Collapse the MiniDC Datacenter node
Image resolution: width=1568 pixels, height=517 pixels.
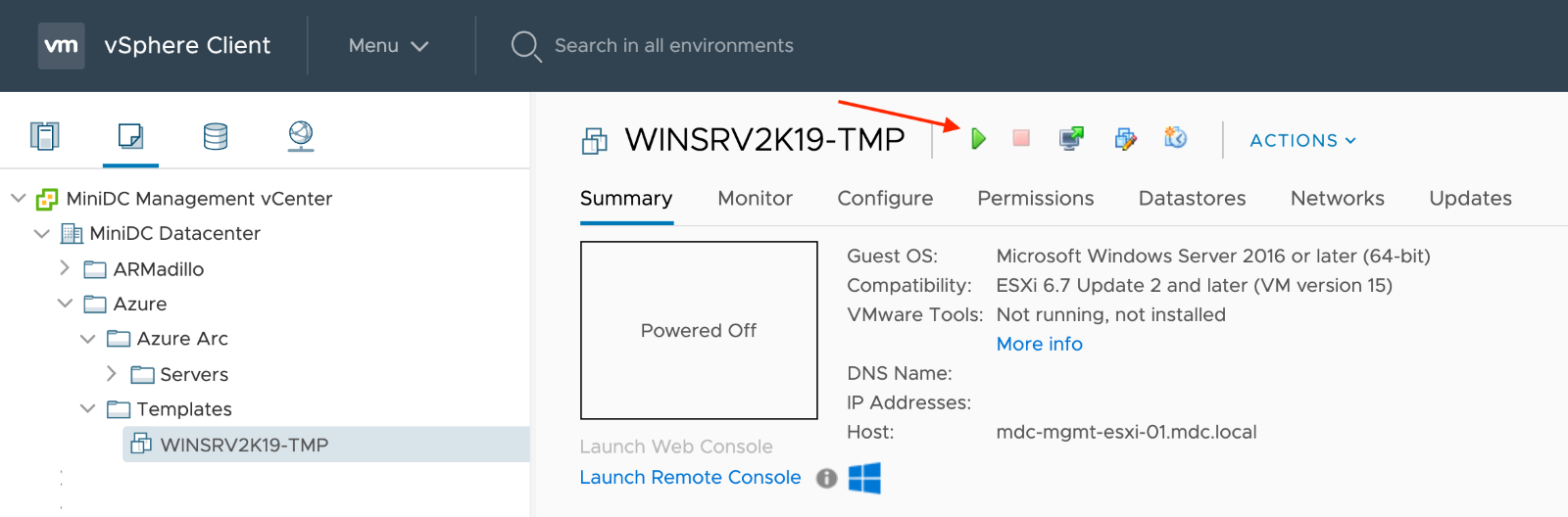(x=41, y=233)
